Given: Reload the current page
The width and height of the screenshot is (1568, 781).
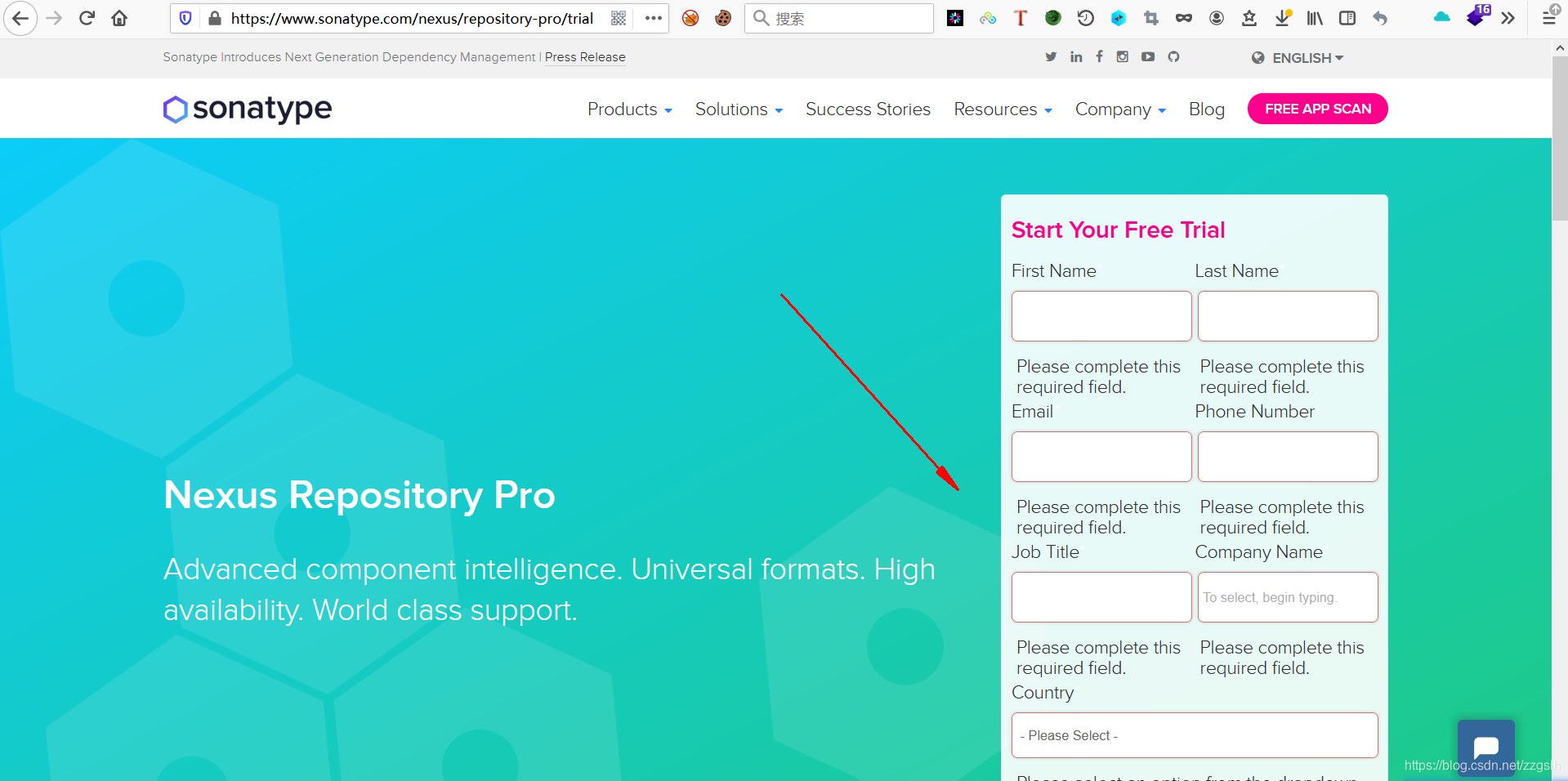Looking at the screenshot, I should tap(87, 18).
